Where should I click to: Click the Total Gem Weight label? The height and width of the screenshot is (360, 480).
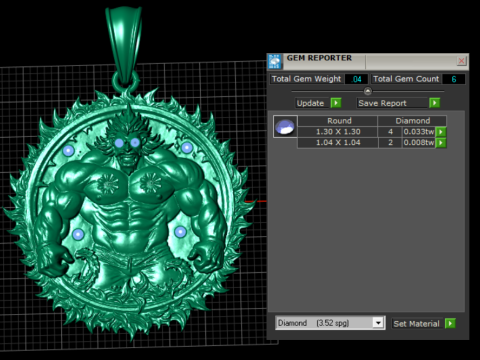[306, 79]
